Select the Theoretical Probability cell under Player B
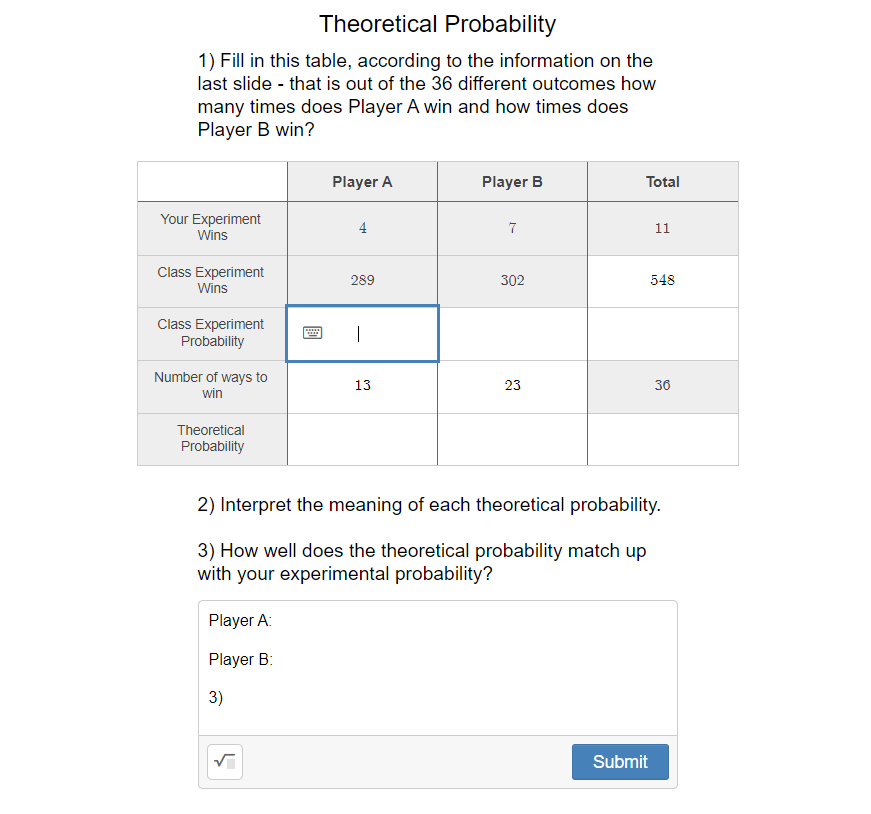The width and height of the screenshot is (871, 814). pos(512,439)
